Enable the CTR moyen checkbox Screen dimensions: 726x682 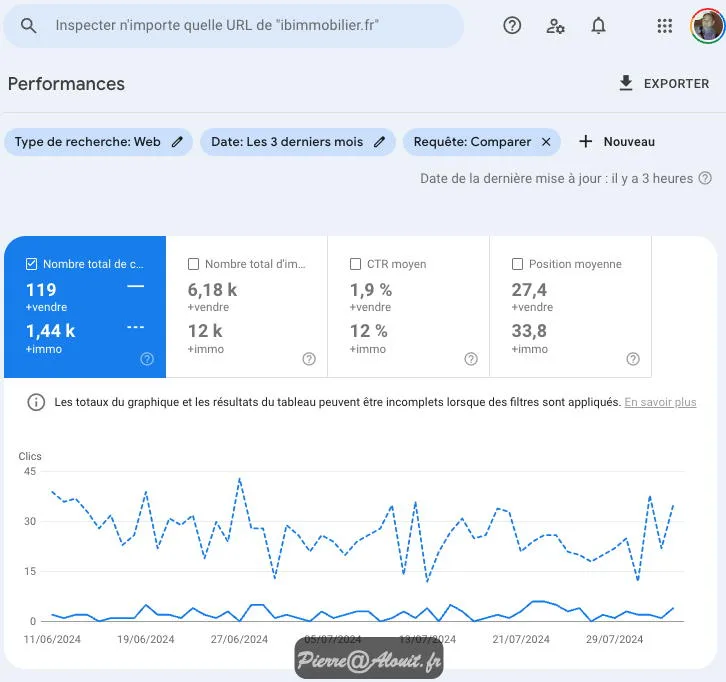356,264
